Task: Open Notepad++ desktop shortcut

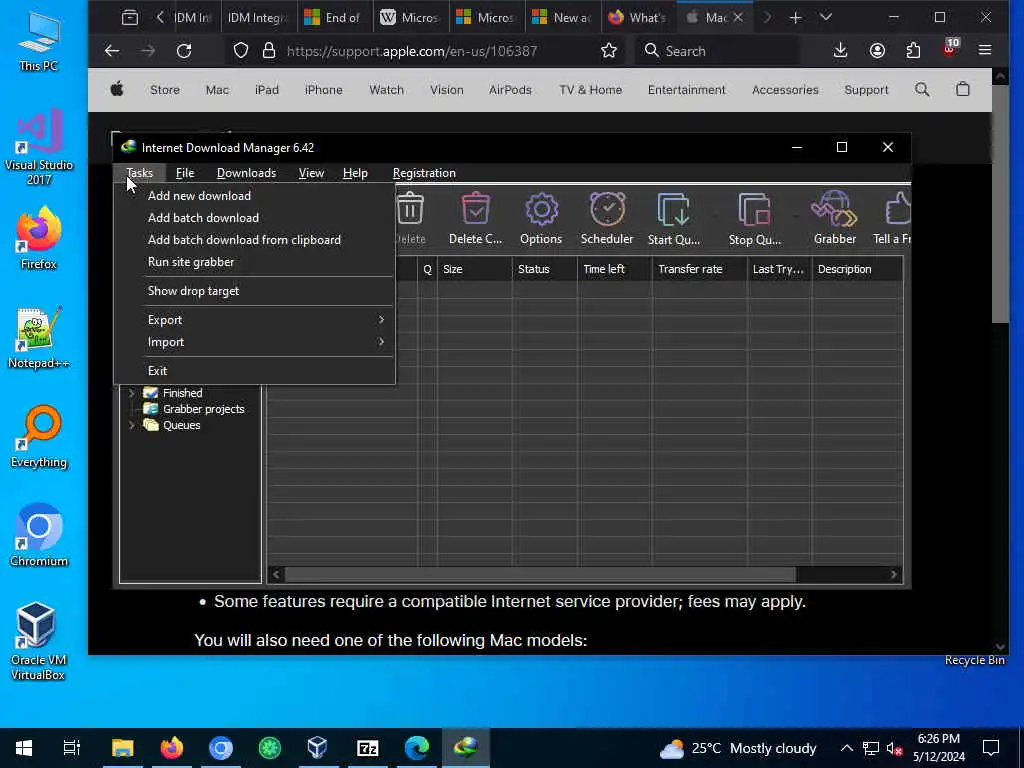Action: pos(39,338)
